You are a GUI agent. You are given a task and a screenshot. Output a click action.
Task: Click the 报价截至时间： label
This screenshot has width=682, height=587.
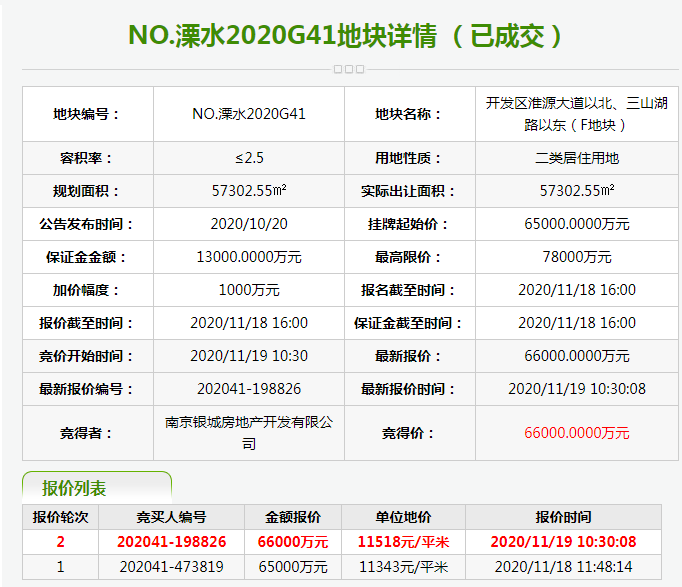tap(86, 323)
